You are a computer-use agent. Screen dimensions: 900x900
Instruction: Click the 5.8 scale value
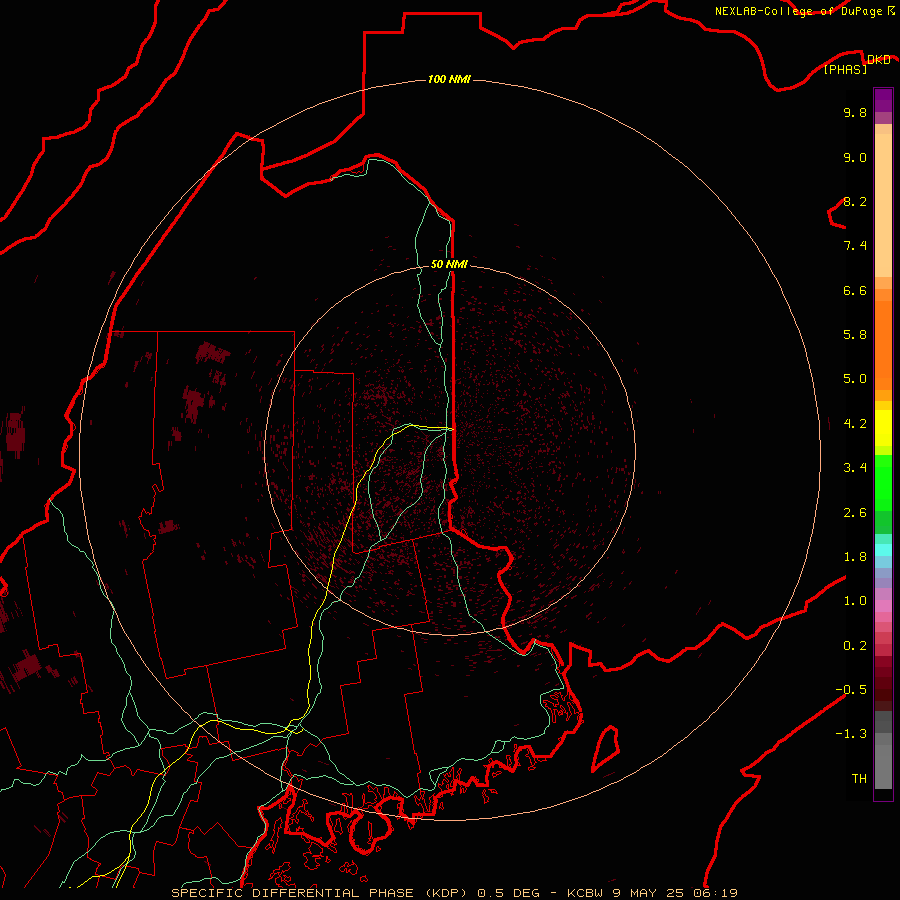click(x=855, y=335)
